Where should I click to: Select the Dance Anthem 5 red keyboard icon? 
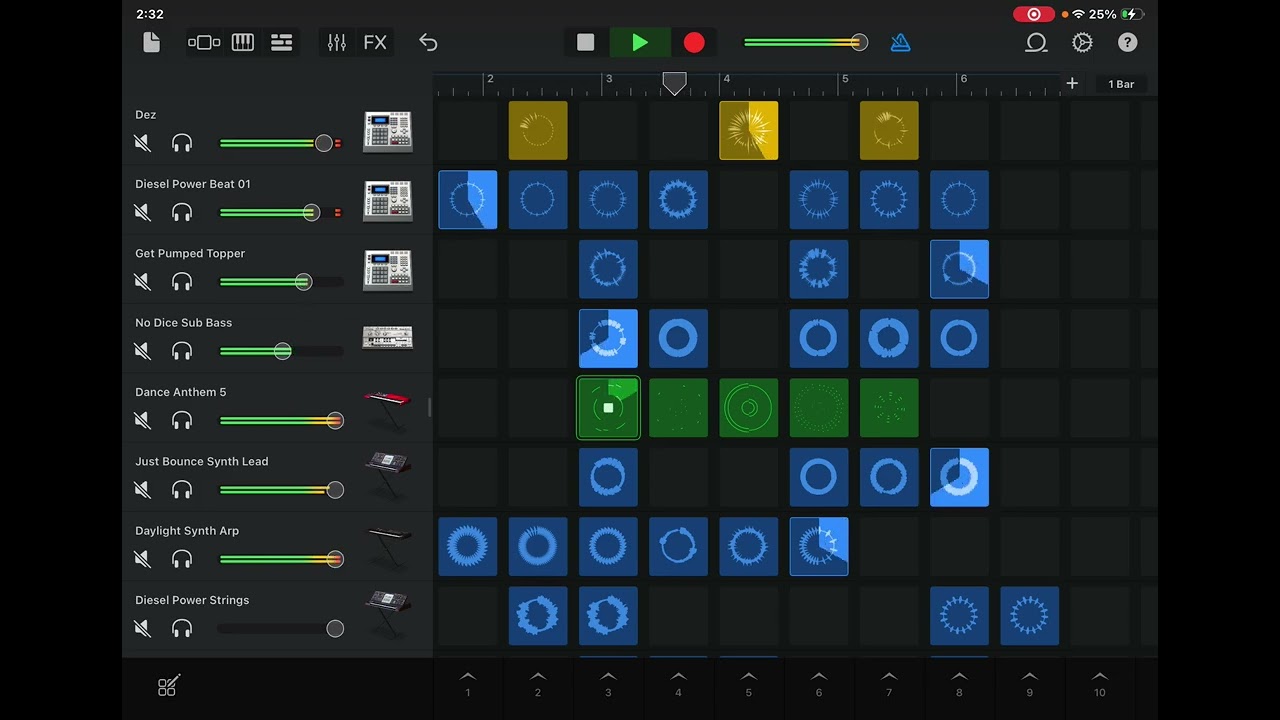[x=388, y=410]
